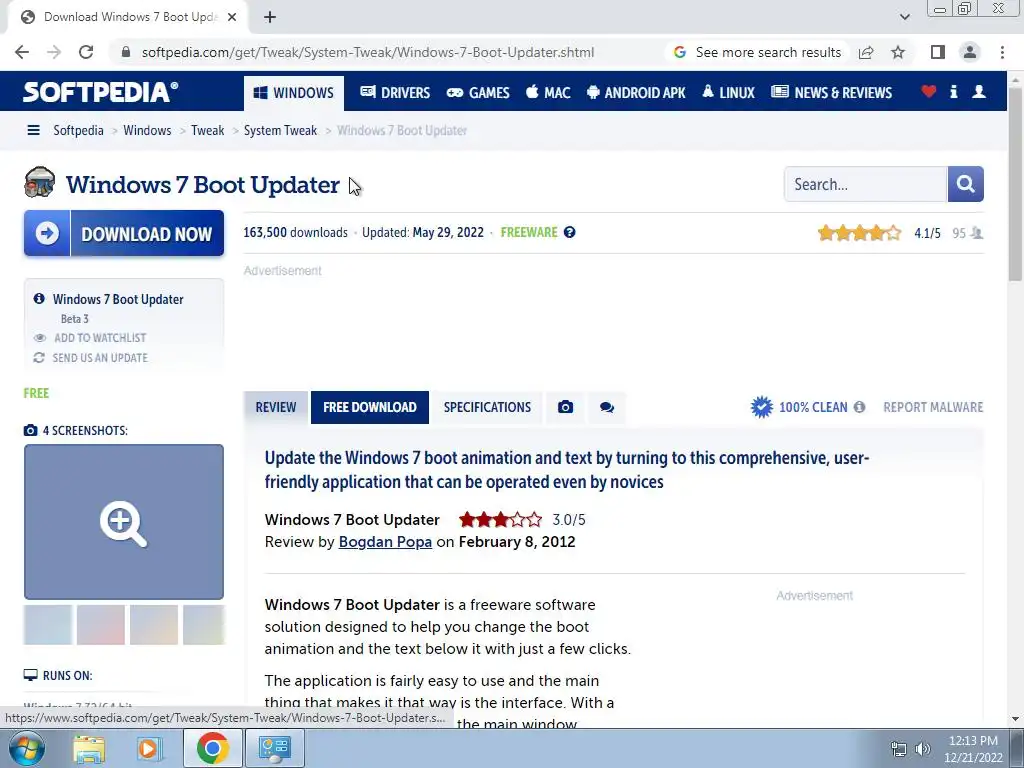Open Bogdan Popa author link
Viewport: 1024px width, 768px height.
385,542
